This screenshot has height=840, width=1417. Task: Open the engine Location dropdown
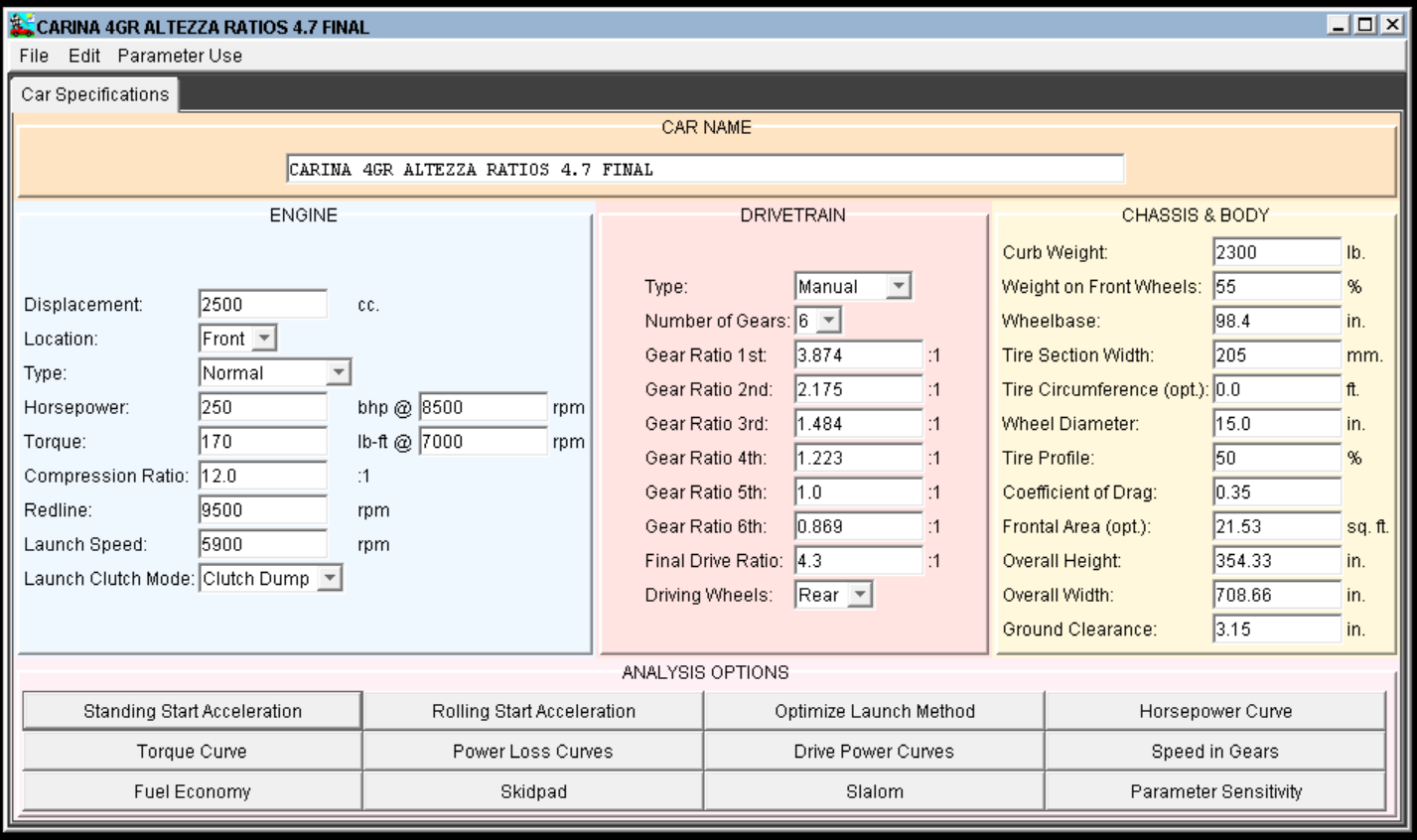click(x=238, y=339)
